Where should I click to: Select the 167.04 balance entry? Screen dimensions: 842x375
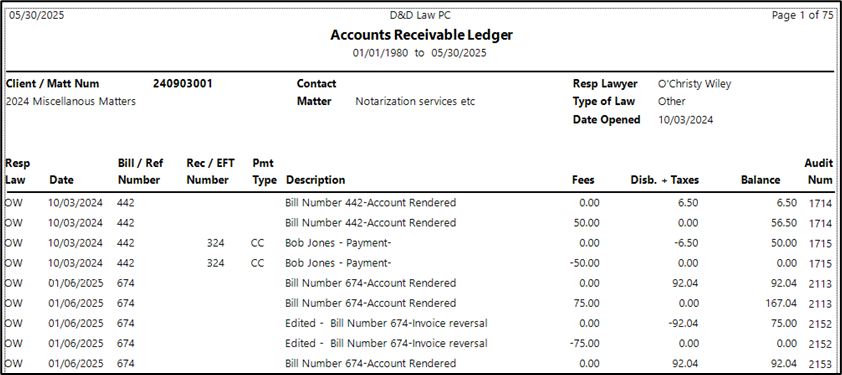pyautogui.click(x=781, y=304)
